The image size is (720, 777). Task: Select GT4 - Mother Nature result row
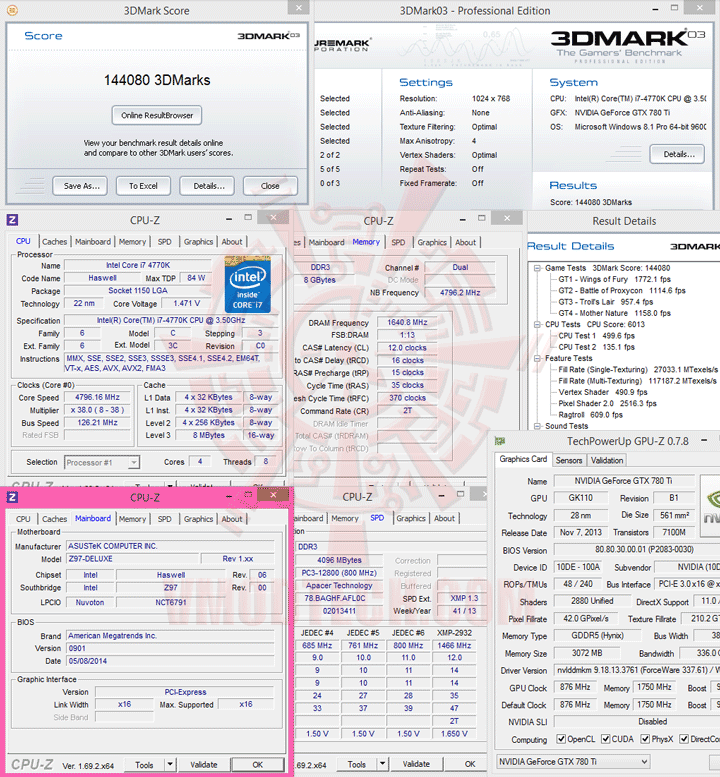(x=614, y=313)
